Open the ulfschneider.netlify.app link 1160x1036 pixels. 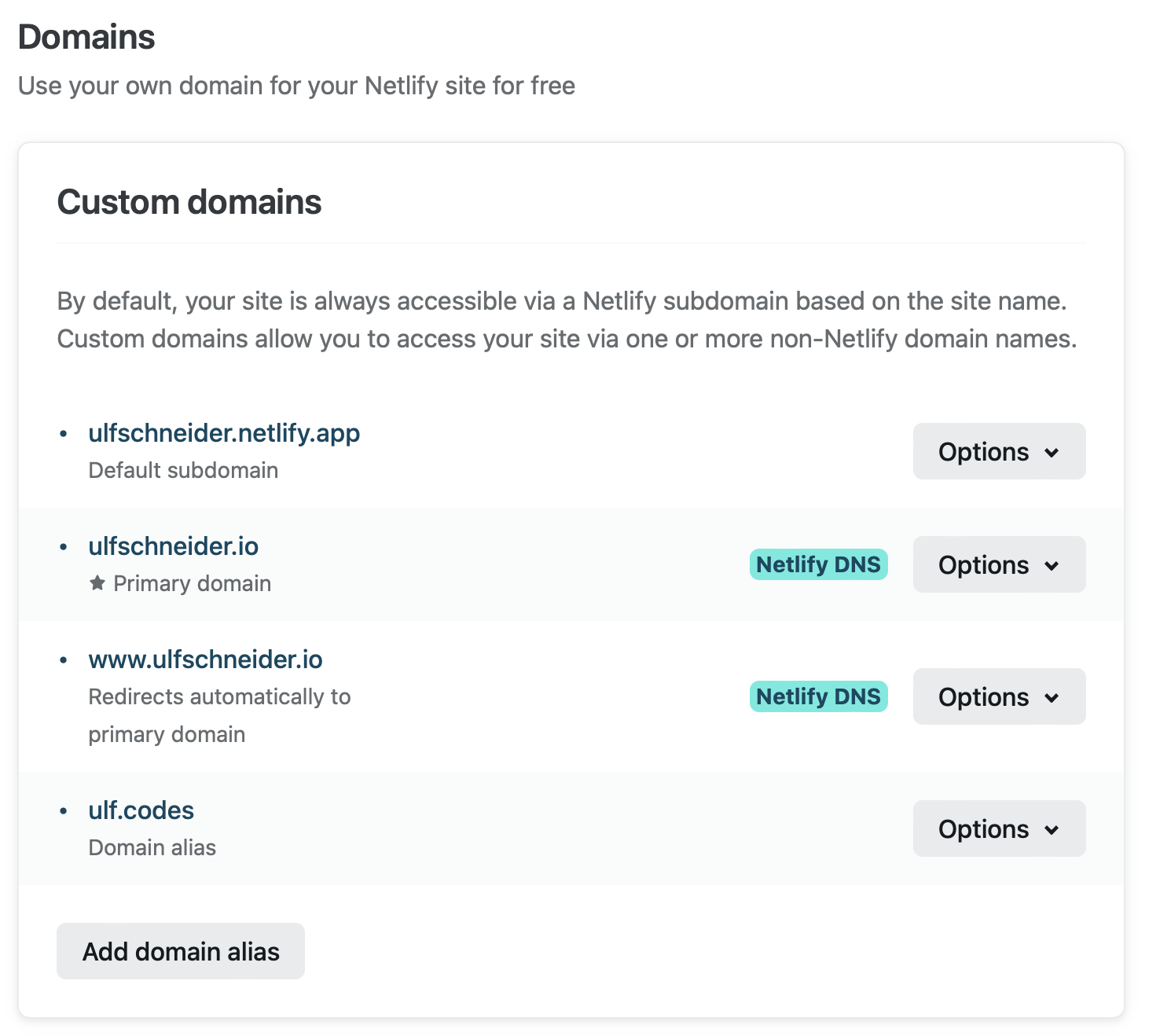tap(224, 433)
